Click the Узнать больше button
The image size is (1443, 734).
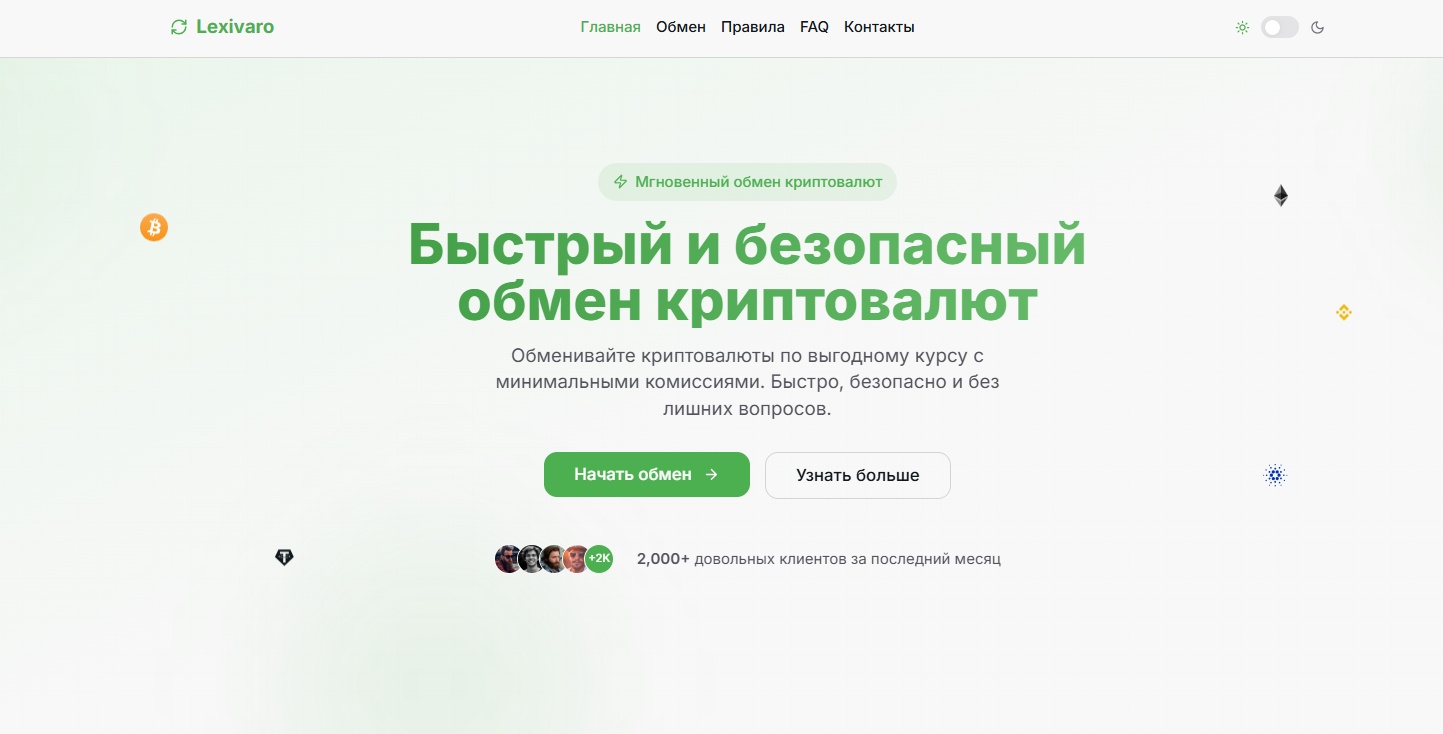[857, 475]
